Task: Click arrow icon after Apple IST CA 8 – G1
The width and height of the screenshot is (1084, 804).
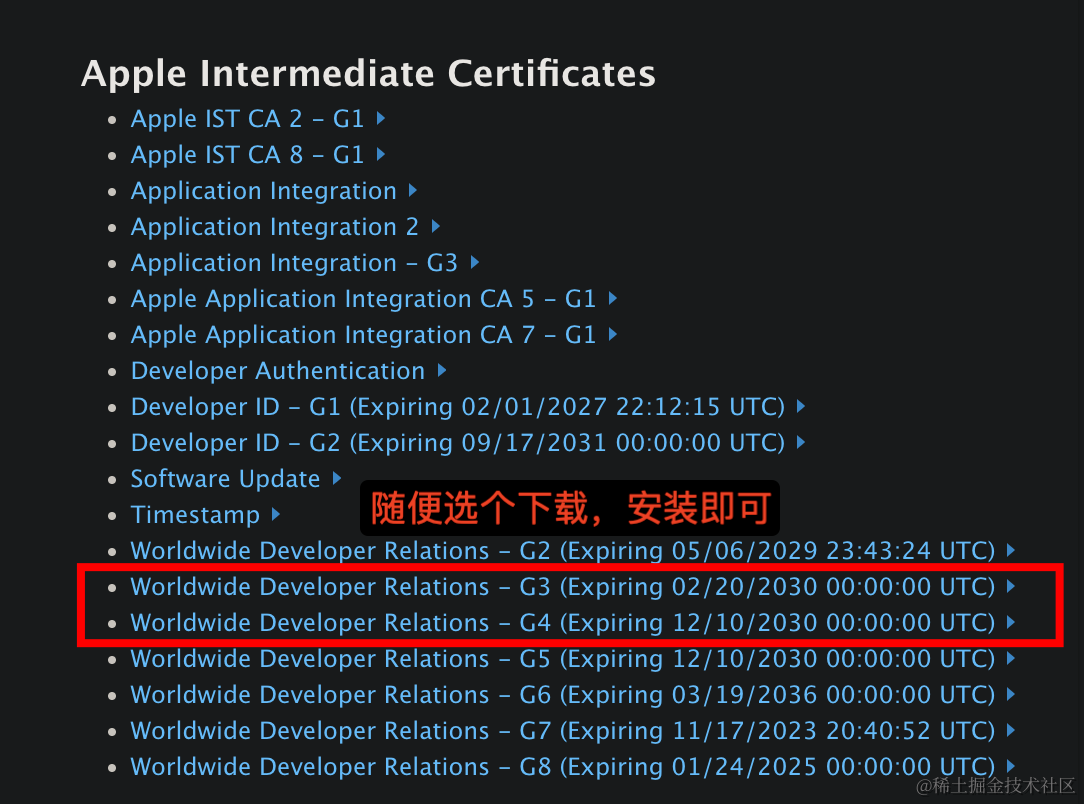Action: click(x=381, y=154)
